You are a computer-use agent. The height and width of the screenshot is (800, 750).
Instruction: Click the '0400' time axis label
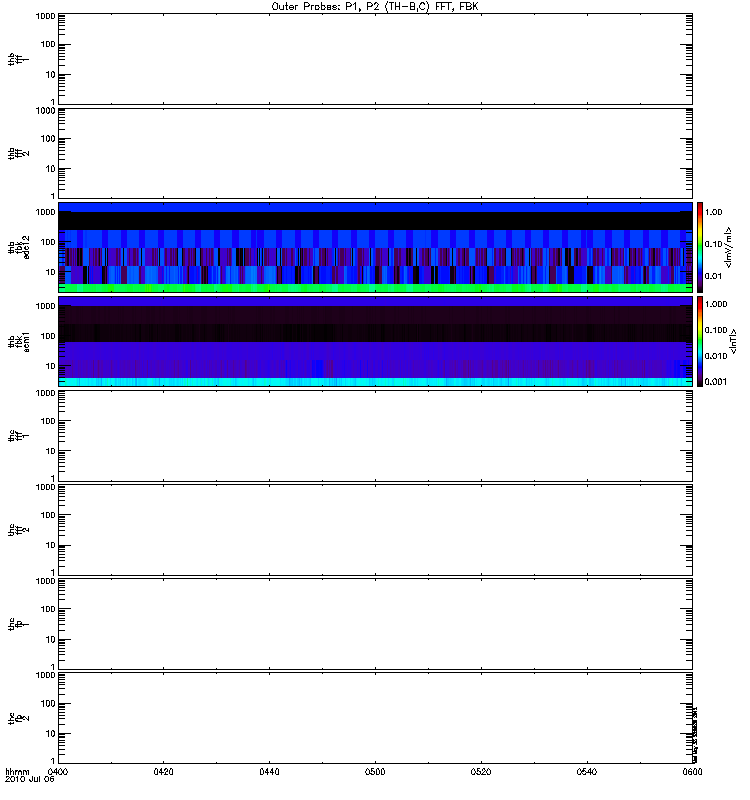tap(58, 771)
